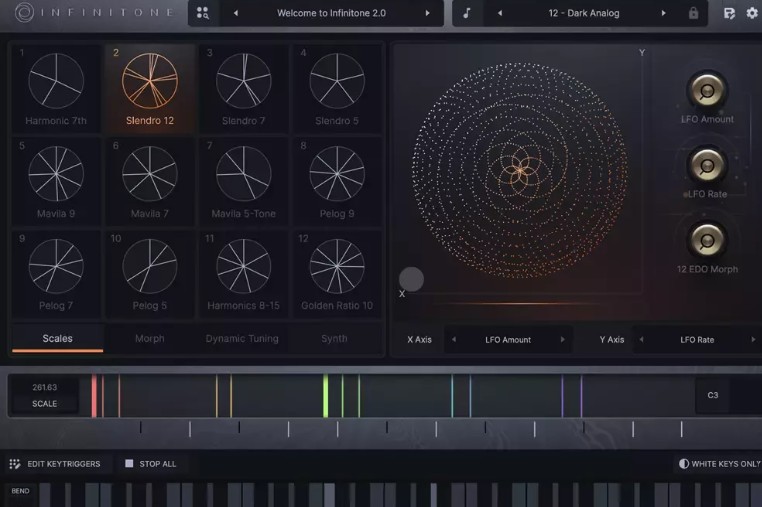Screen dimensions: 762x507
Task: Click the SCALE mode button
Action: pyautogui.click(x=45, y=403)
